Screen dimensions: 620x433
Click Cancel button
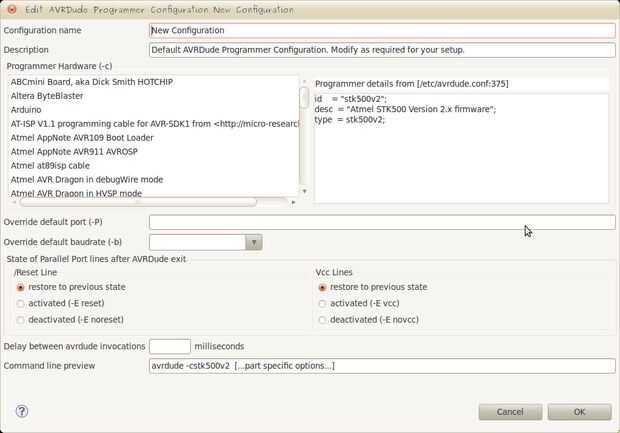(x=510, y=412)
